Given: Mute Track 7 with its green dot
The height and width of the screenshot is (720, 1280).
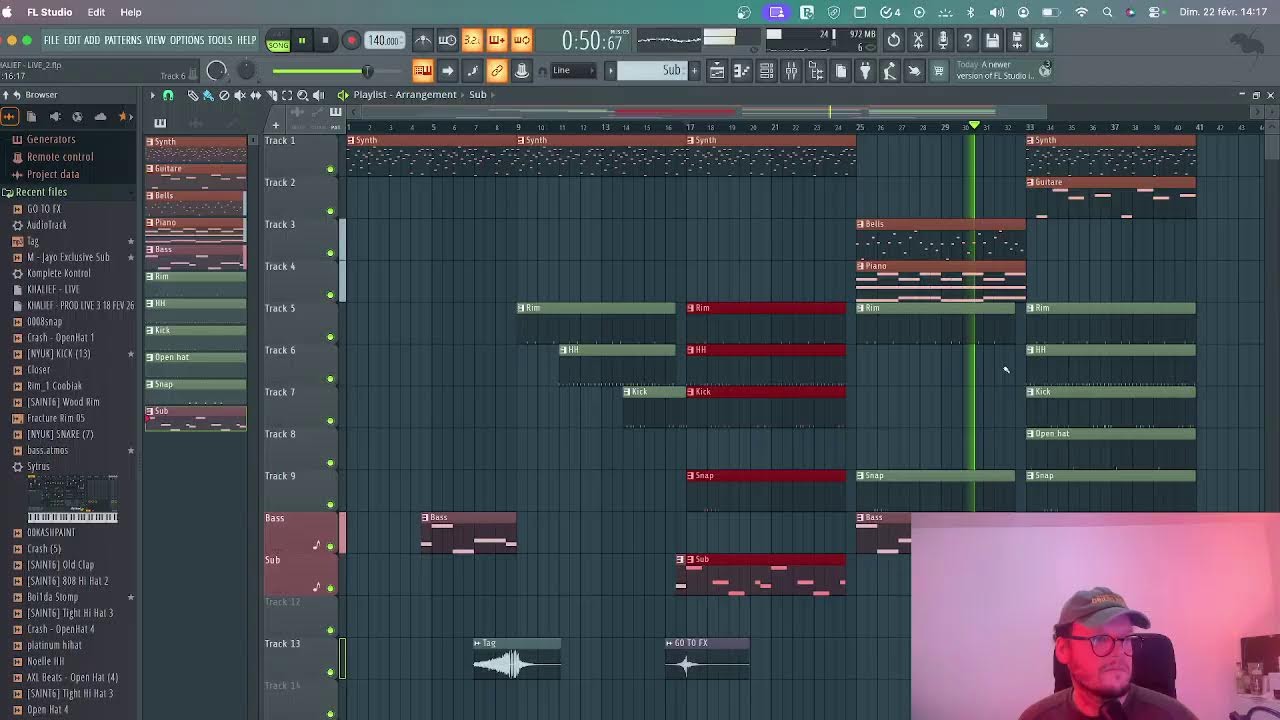Looking at the screenshot, I should tap(331, 421).
